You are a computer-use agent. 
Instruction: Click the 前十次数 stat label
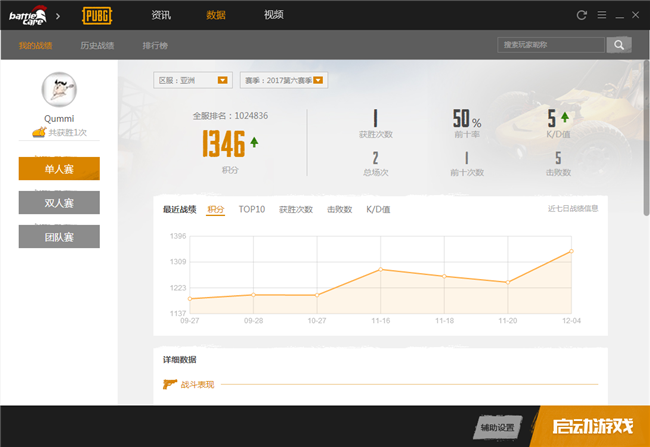(467, 172)
